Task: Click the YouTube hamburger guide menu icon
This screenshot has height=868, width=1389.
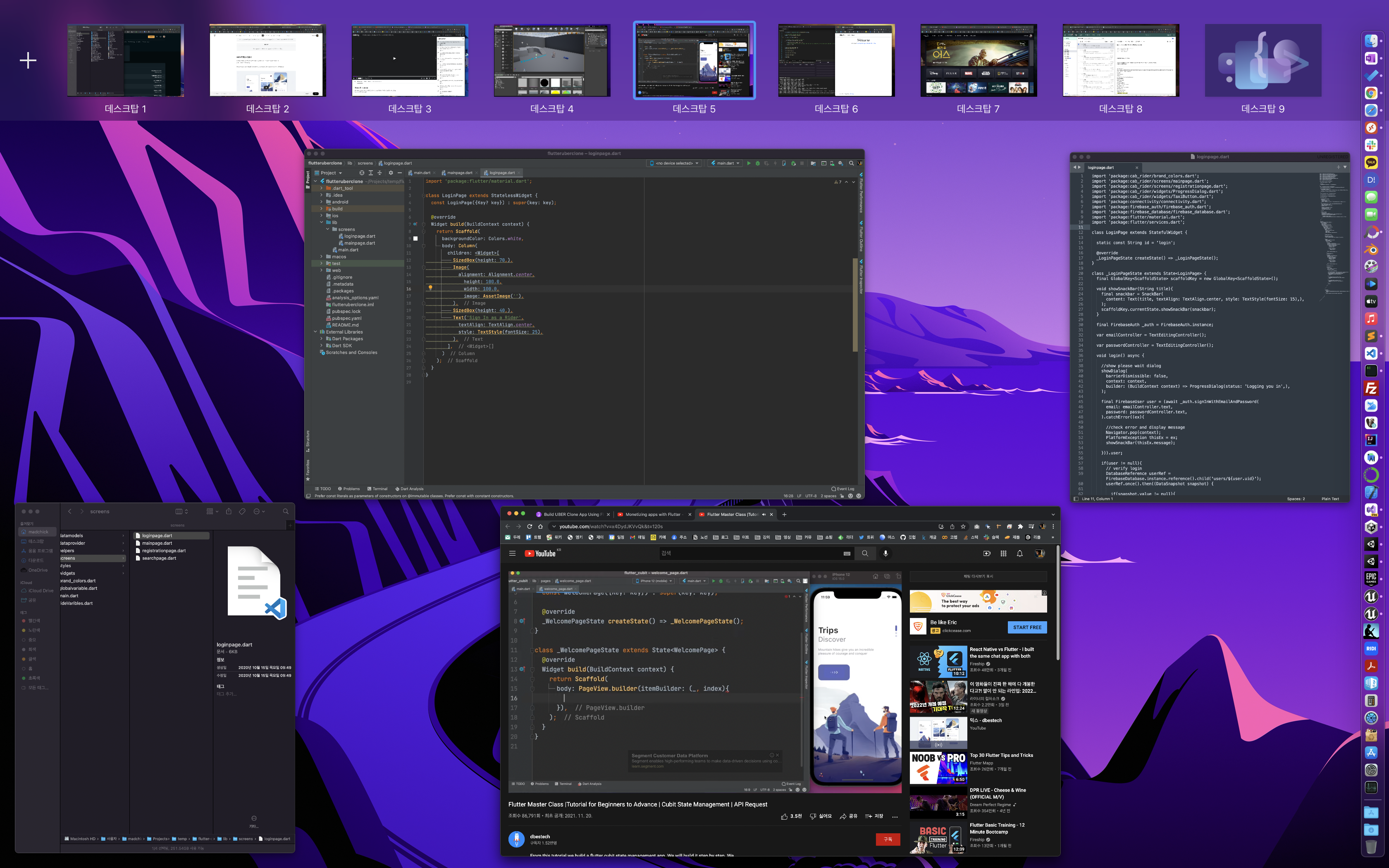Action: [x=512, y=553]
